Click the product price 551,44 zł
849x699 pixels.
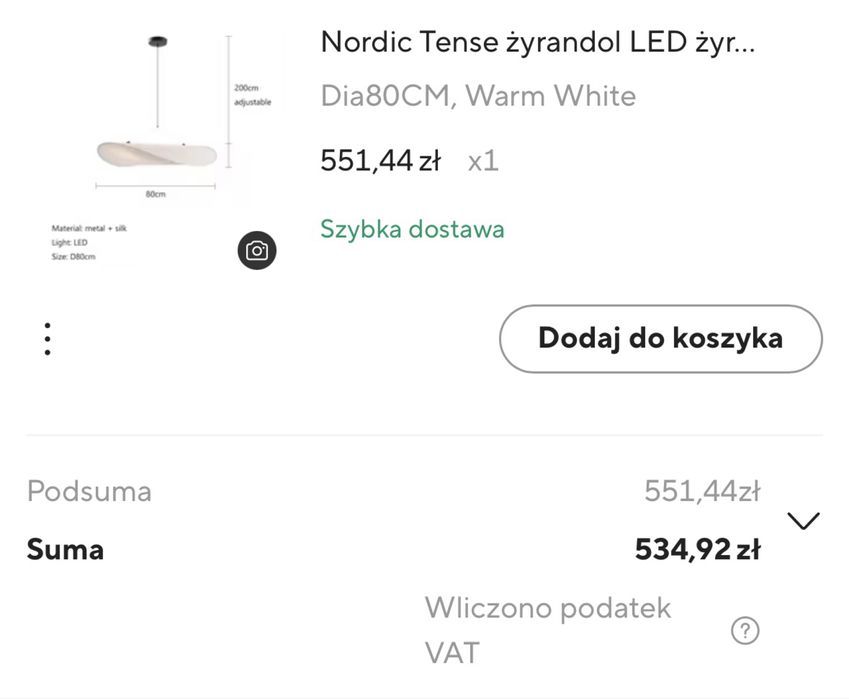coord(380,160)
